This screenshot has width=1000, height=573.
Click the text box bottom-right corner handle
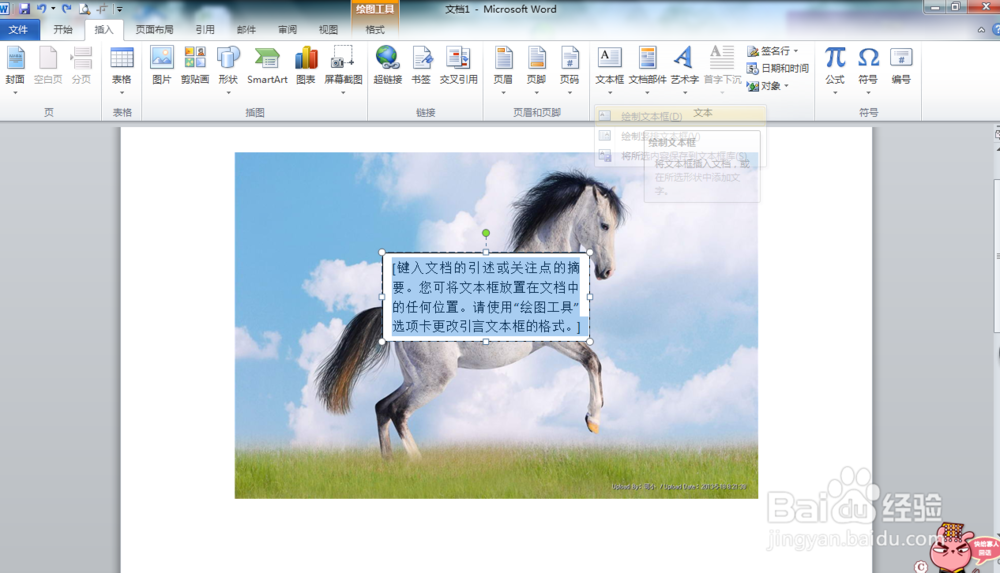pos(590,342)
